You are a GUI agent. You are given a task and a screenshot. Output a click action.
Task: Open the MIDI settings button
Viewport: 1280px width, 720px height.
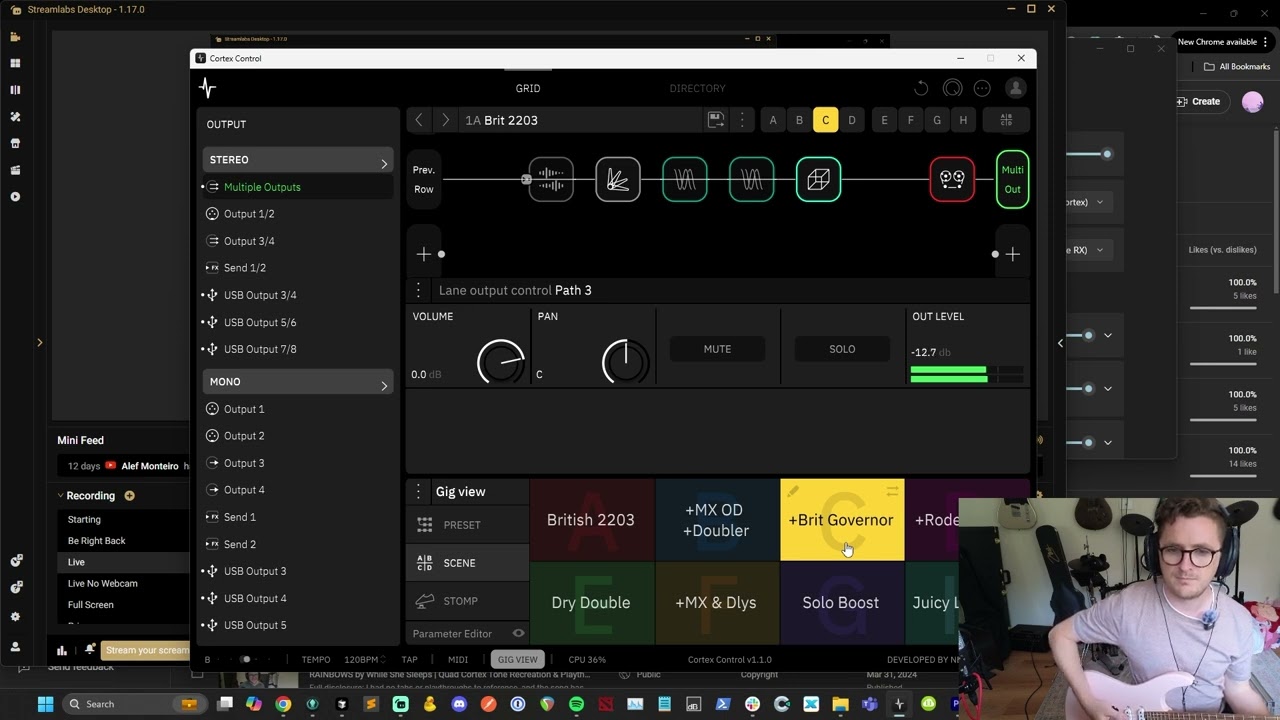[x=458, y=660]
